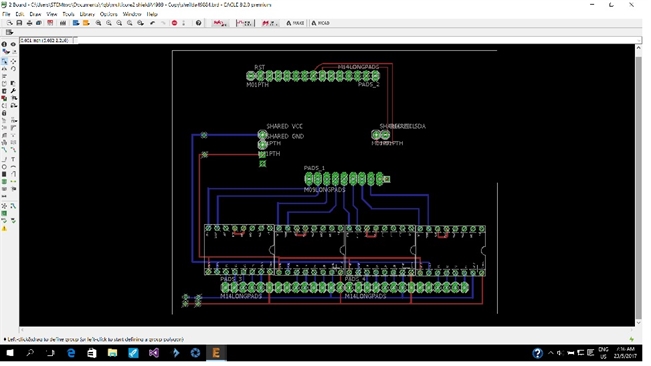Click the vertical scrollbar of the board view
Image resolution: width=651 pixels, height=366 pixels.
(639, 186)
